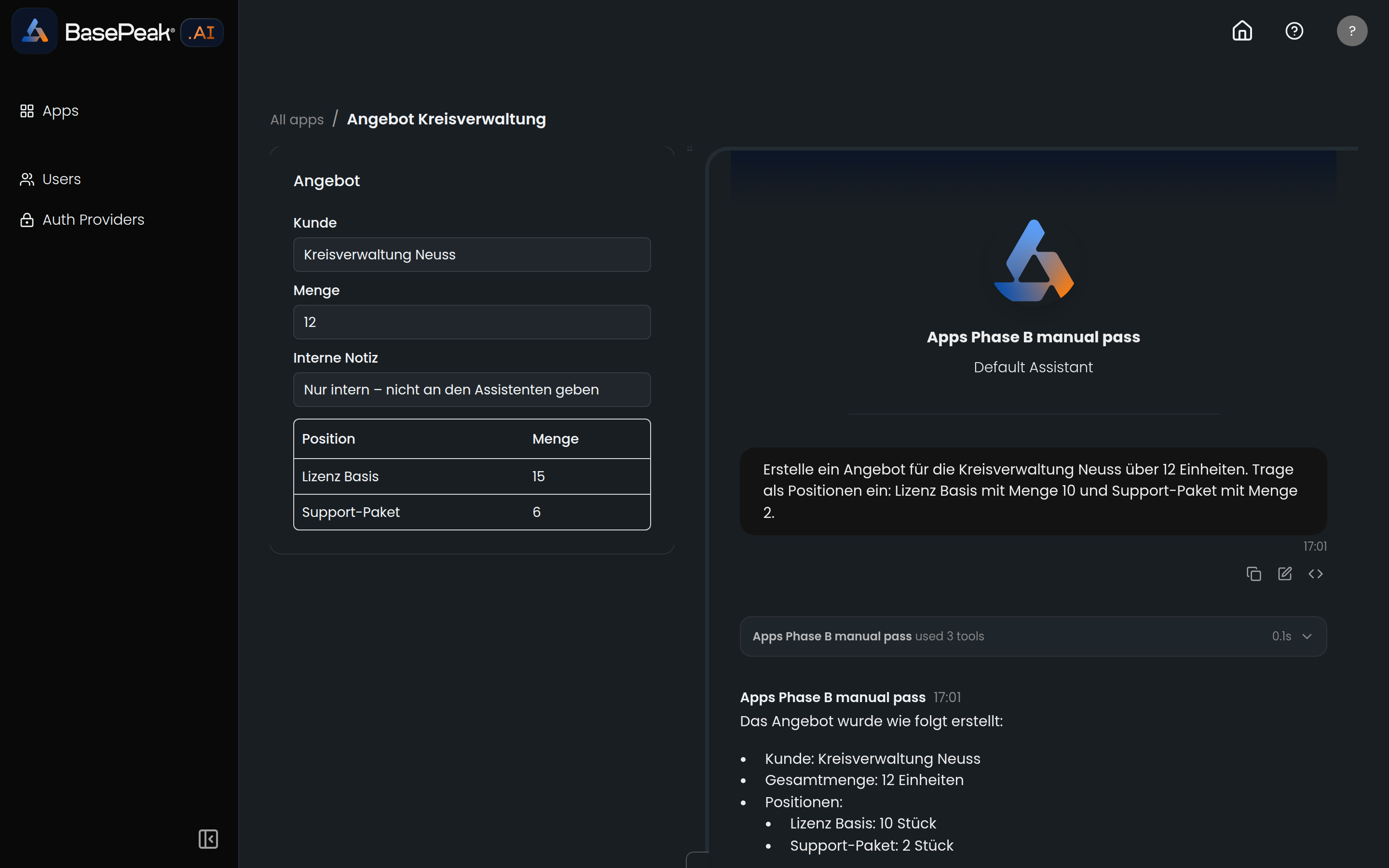1389x868 pixels.
Task: Focus the Interne Notiz input field
Action: tap(472, 390)
